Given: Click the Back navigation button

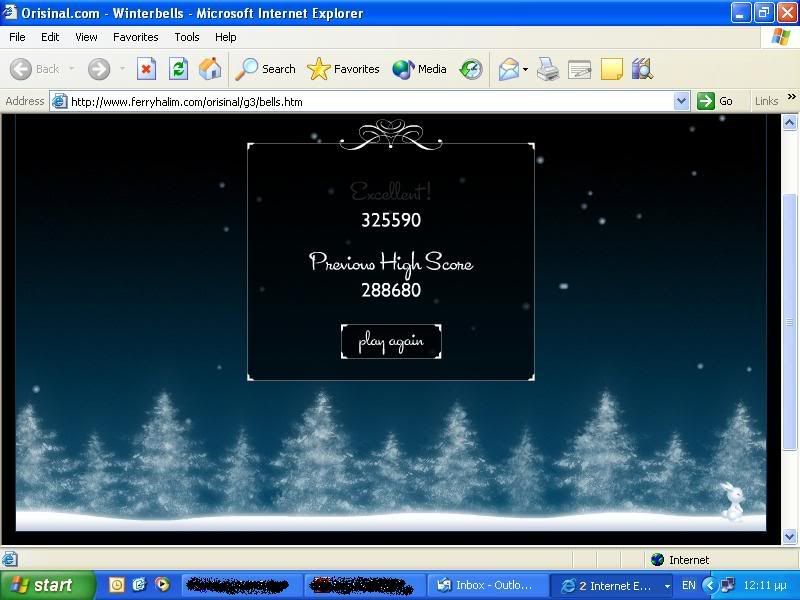Looking at the screenshot, I should [x=35, y=69].
